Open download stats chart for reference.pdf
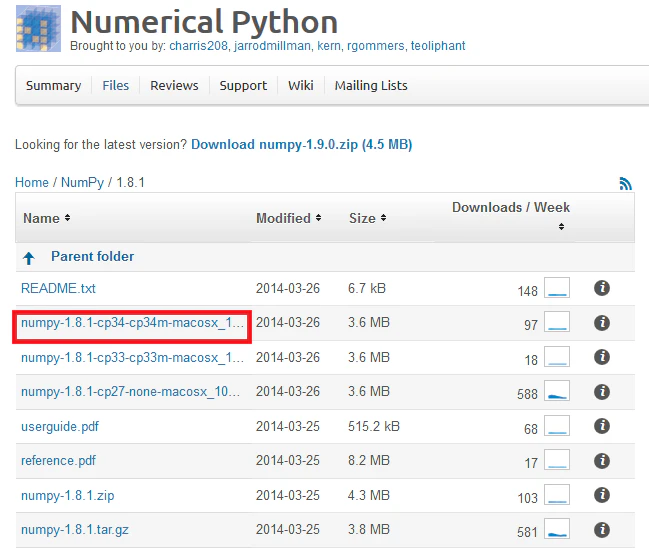The image size is (649, 549). coord(557,460)
